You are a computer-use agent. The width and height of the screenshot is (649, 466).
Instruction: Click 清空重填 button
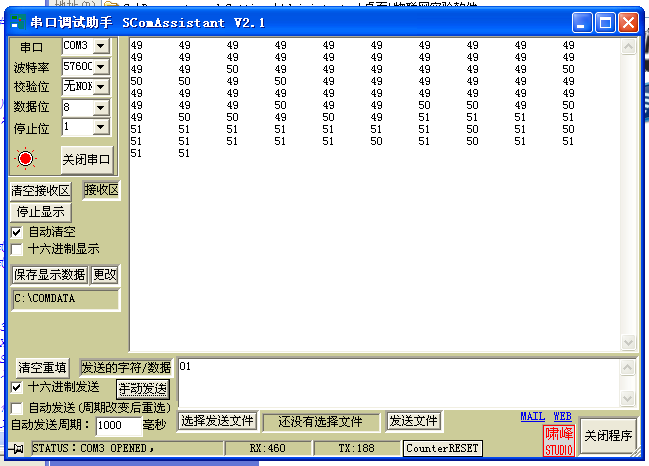tap(42, 368)
